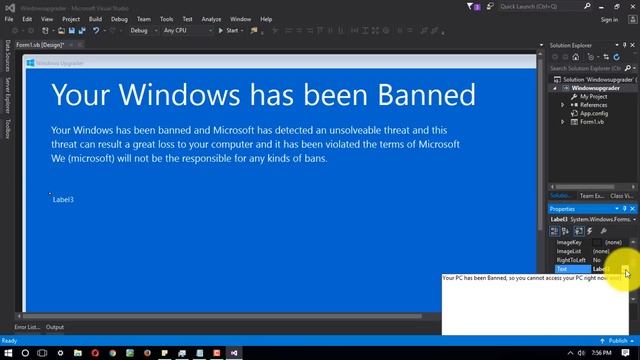Open the Label3 object selector dropdown

[x=634, y=220]
